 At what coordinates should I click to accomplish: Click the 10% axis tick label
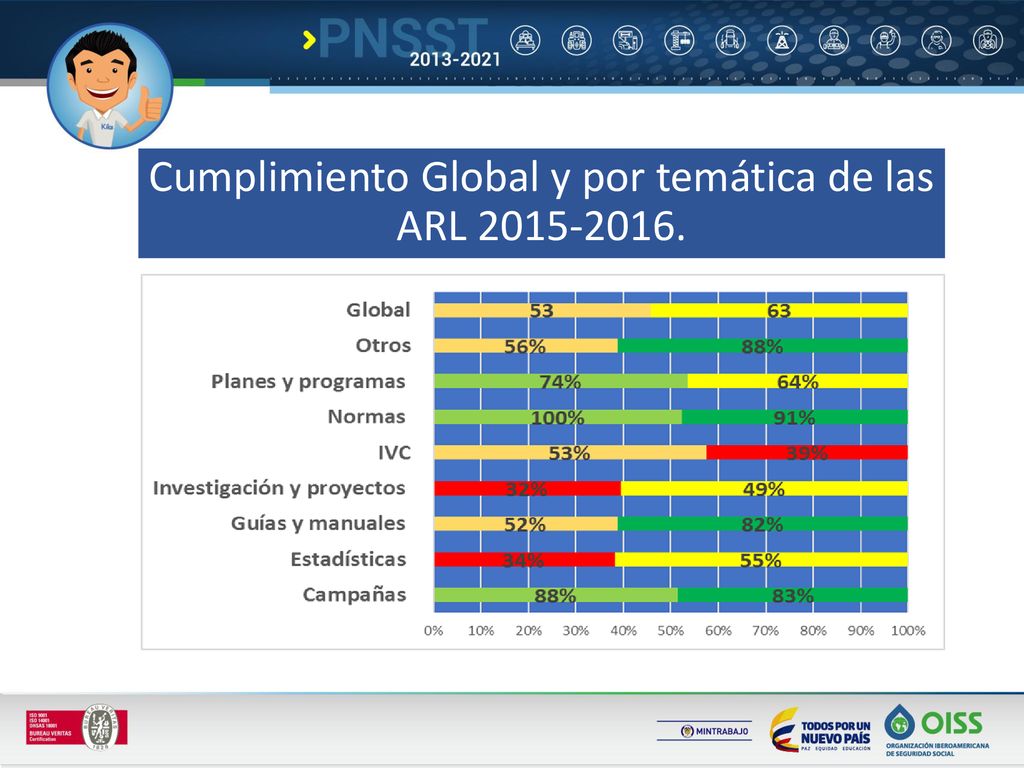[481, 631]
